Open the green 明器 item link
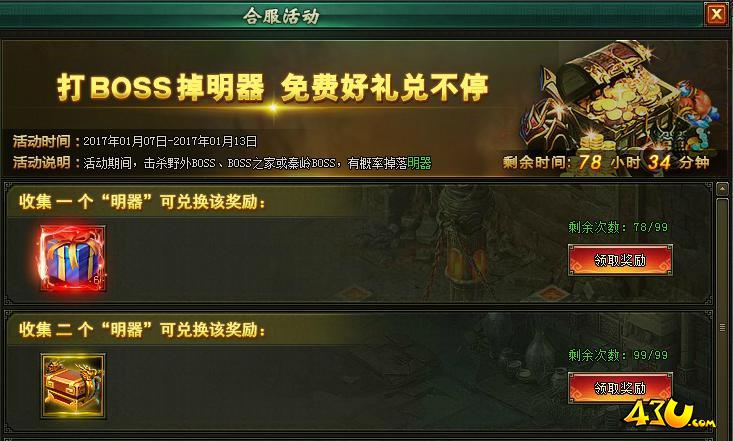733x441 pixels. coord(419,163)
